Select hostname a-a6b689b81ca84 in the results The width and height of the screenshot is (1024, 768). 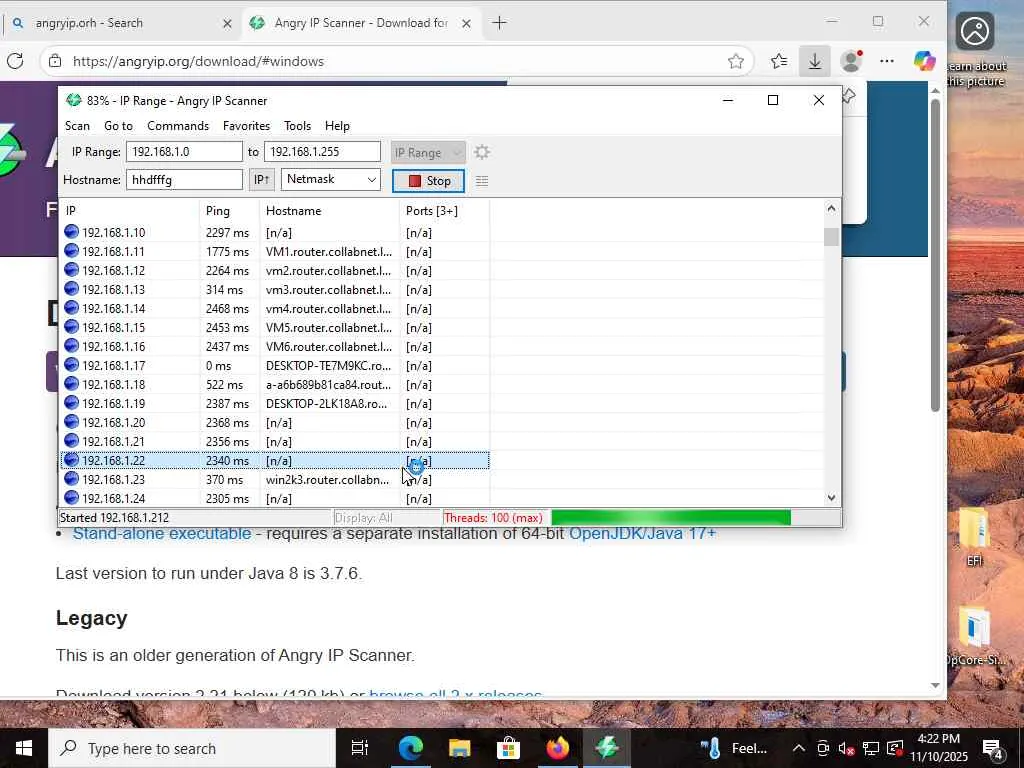pos(328,385)
